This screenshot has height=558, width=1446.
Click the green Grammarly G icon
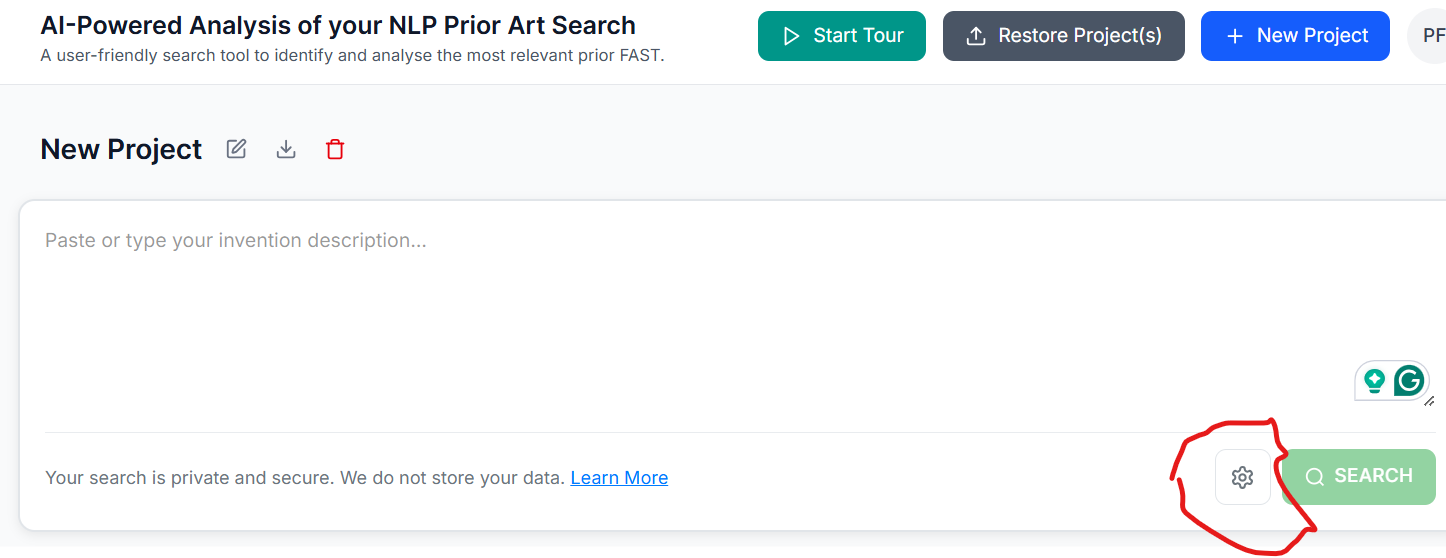[x=1409, y=380]
